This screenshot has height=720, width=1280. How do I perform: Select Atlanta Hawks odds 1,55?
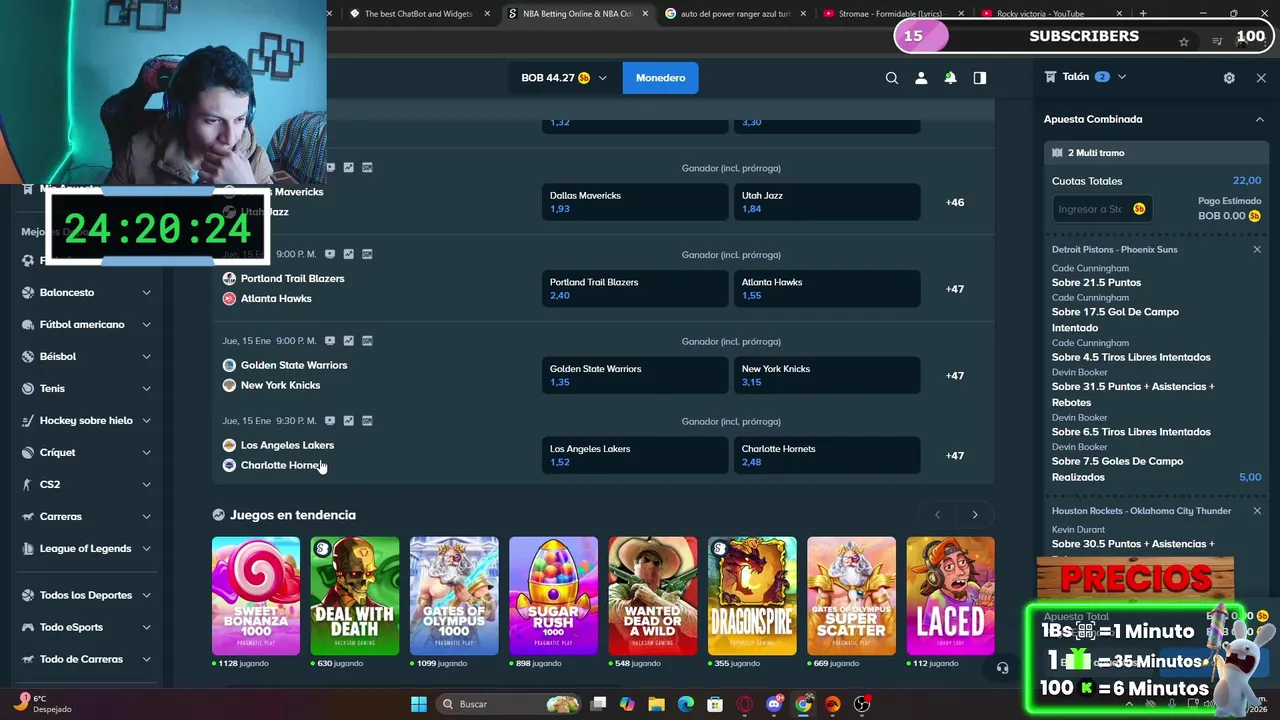827,289
